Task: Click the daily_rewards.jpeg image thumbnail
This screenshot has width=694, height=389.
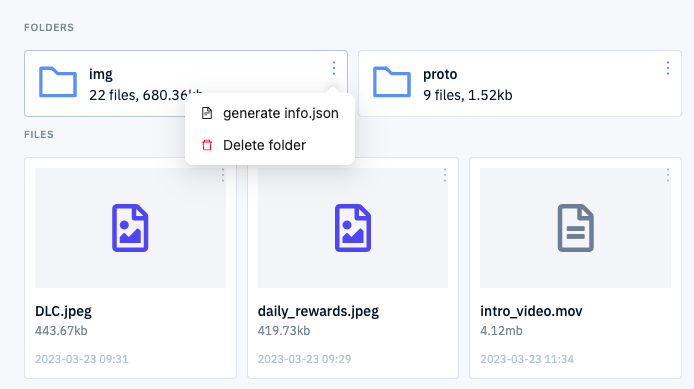Action: point(353,227)
